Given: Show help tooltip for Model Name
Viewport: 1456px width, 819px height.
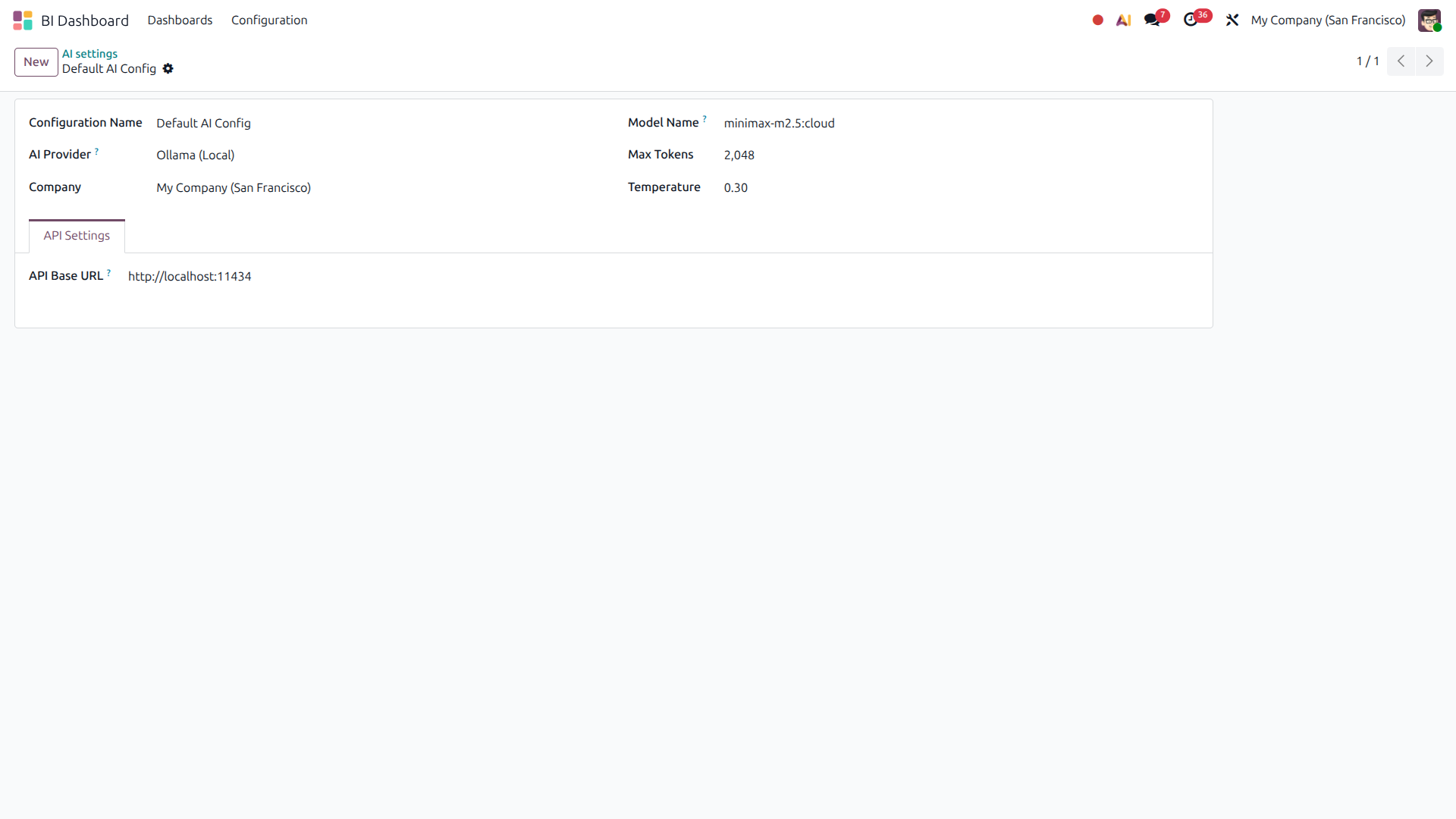Looking at the screenshot, I should tap(704, 119).
